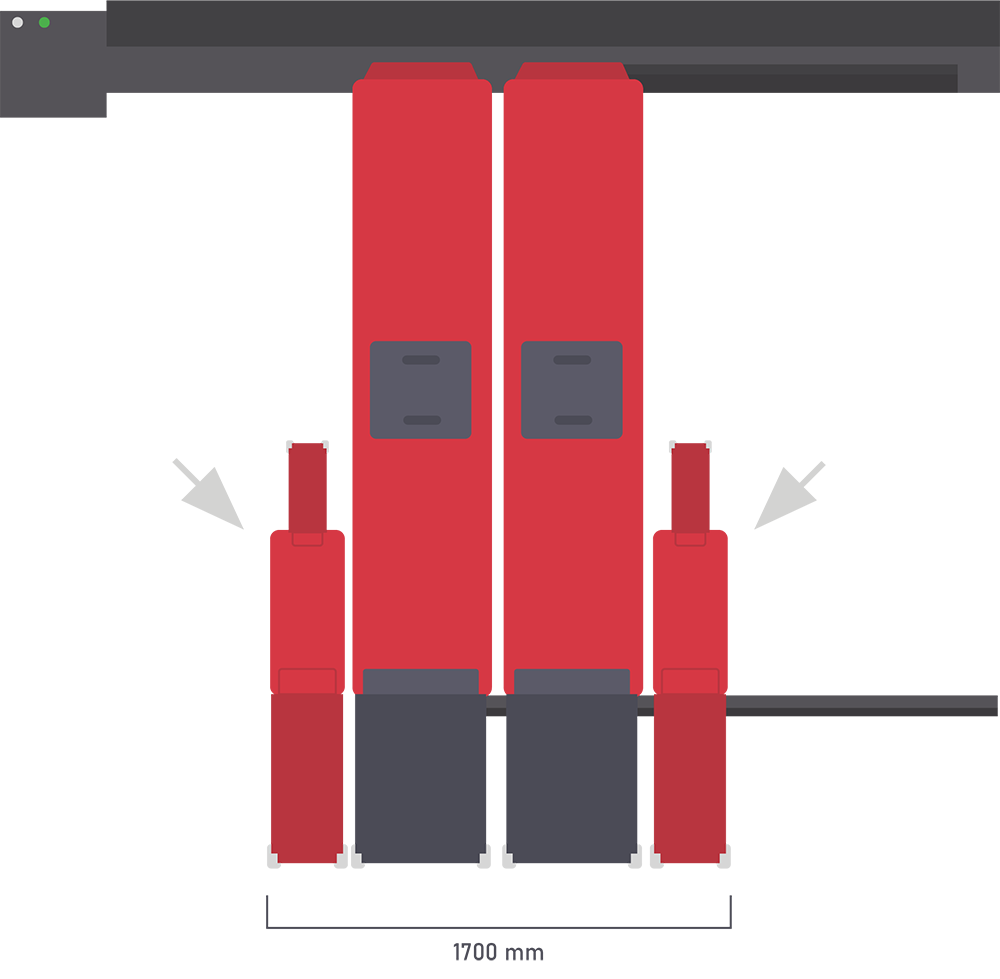Click the right white pointed shape at bottom
Screen dimensions: 1000x979
645,872
